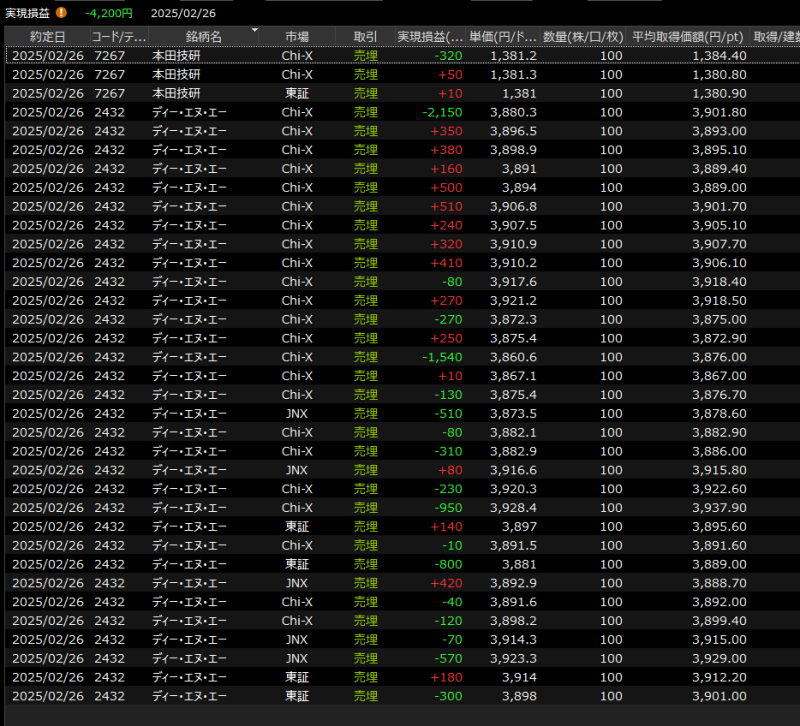Select the average cost 3,929.00
This screenshot has width=800, height=726.
719,659
